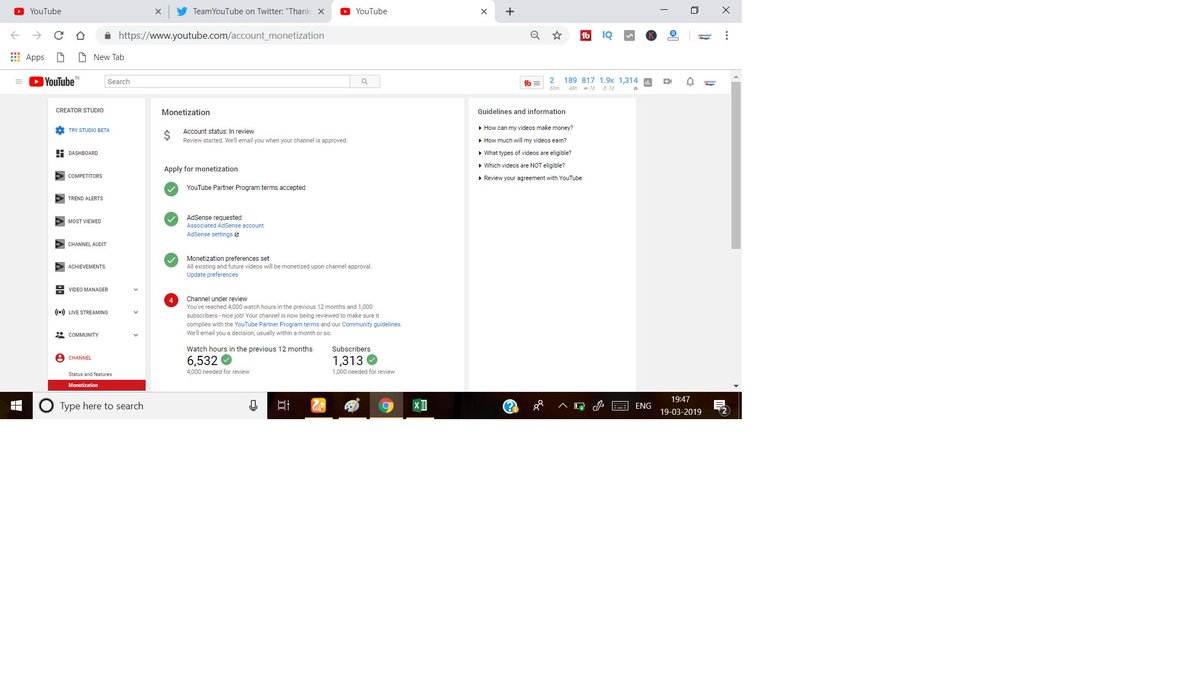Click the YouTube logo in the header

pyautogui.click(x=53, y=81)
